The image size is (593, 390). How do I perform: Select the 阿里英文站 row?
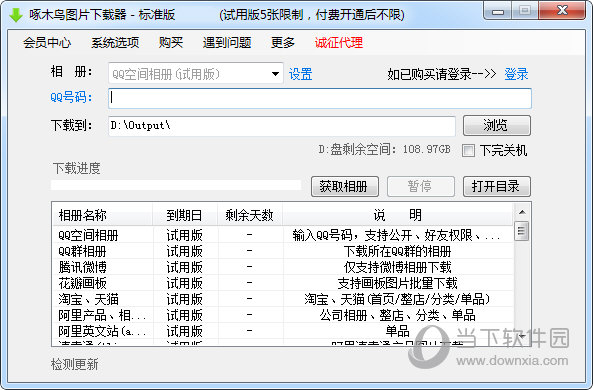283,331
